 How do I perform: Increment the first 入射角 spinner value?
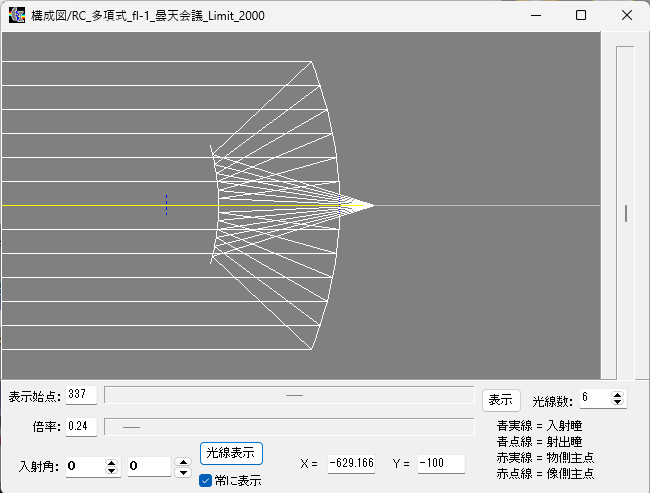click(x=111, y=462)
